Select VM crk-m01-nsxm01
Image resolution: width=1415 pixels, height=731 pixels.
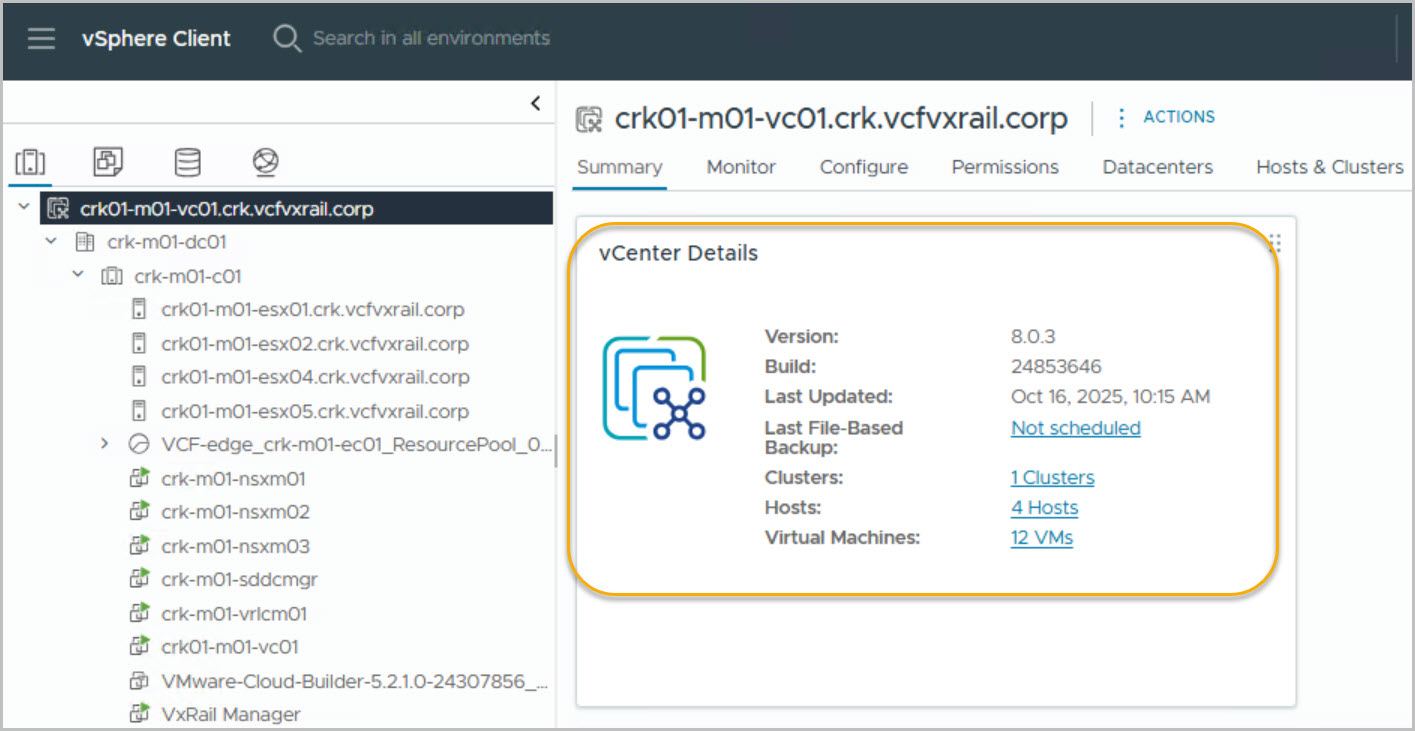coord(233,479)
